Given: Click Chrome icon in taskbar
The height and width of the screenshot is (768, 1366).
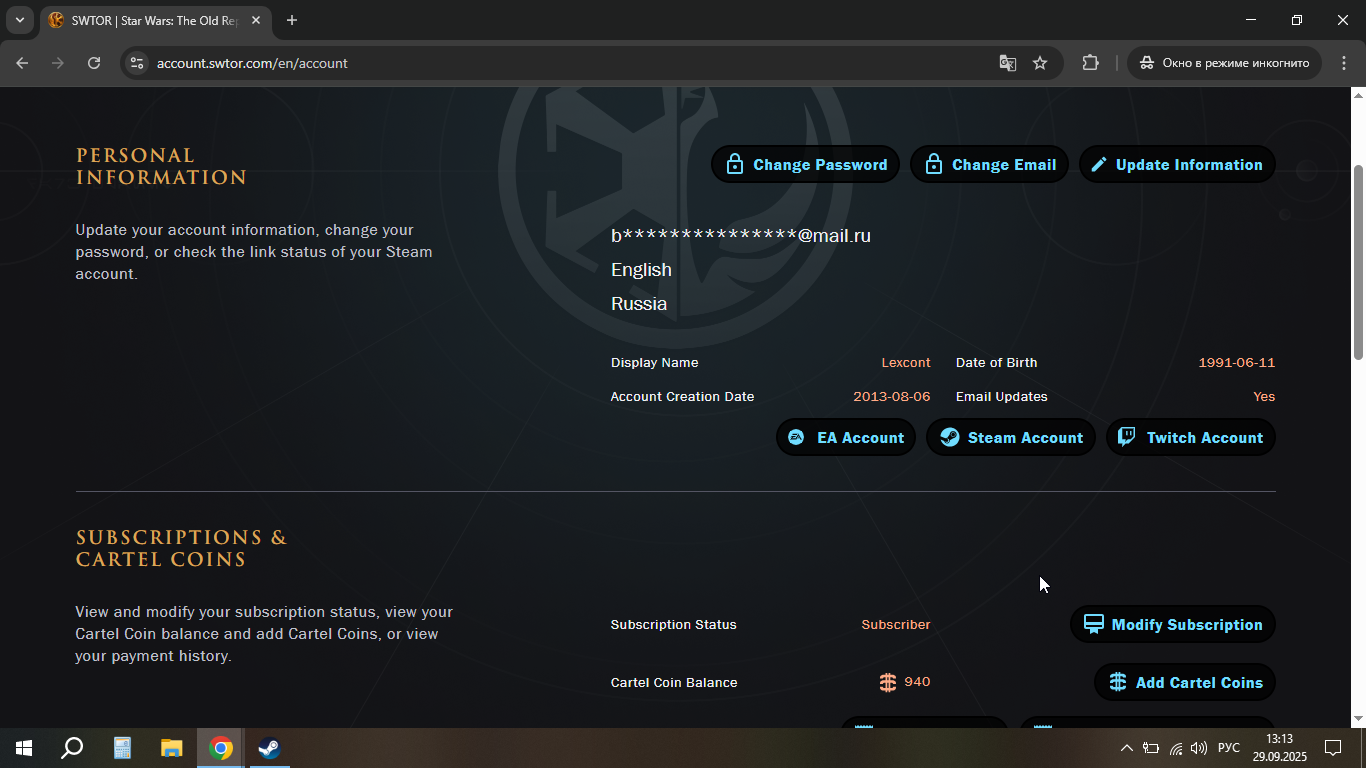Looking at the screenshot, I should 221,748.
